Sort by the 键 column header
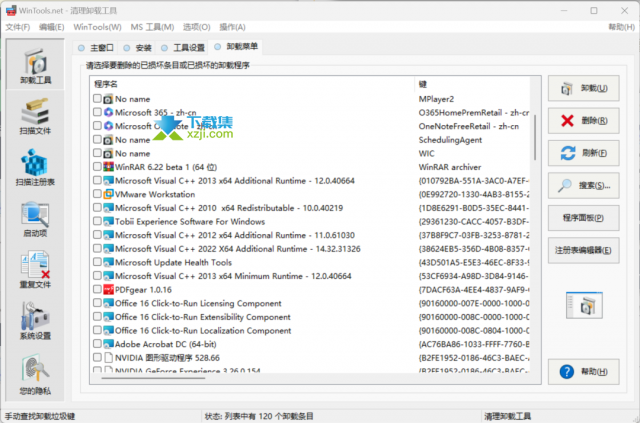The width and height of the screenshot is (640, 423). 472,84
